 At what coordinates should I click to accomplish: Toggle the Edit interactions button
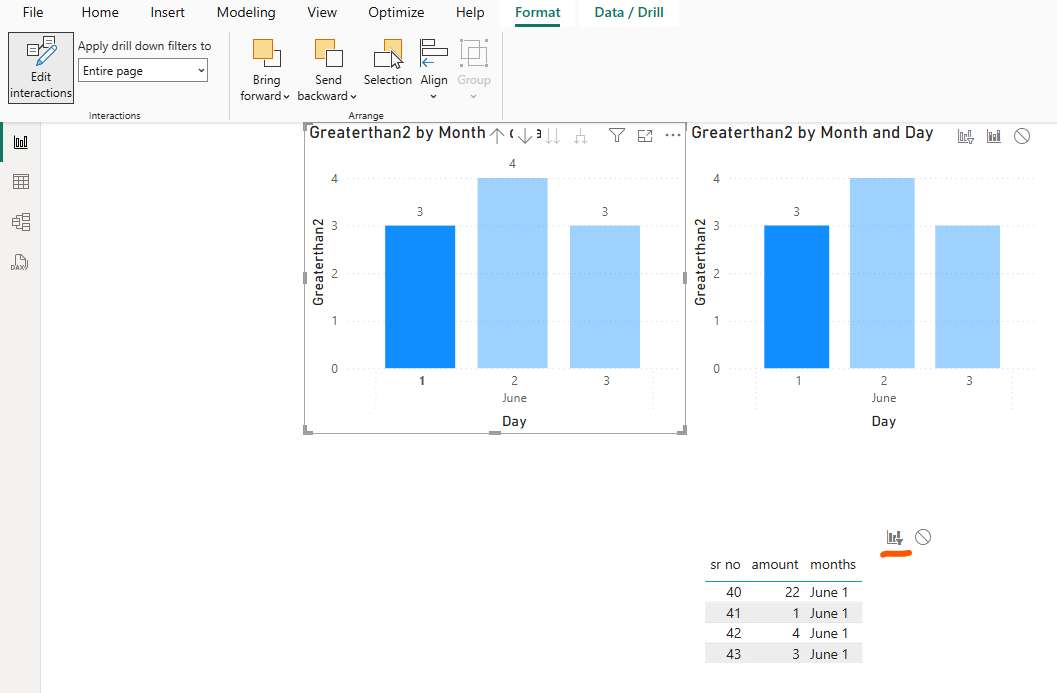[x=41, y=68]
